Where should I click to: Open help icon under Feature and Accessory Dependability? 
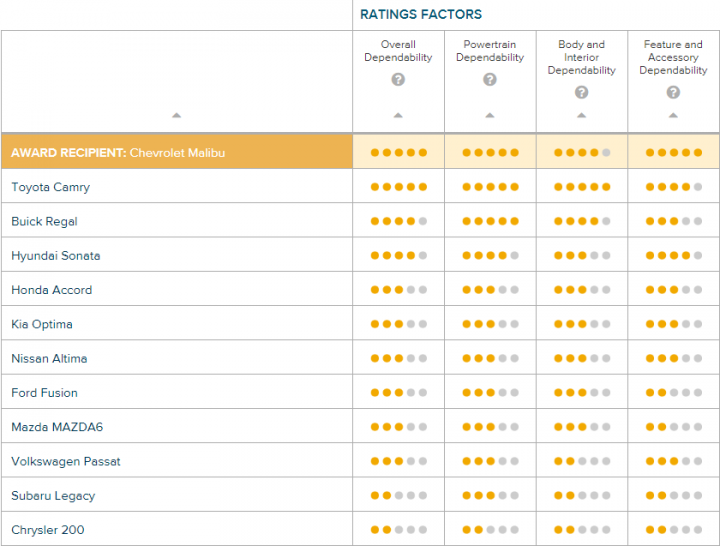click(673, 92)
